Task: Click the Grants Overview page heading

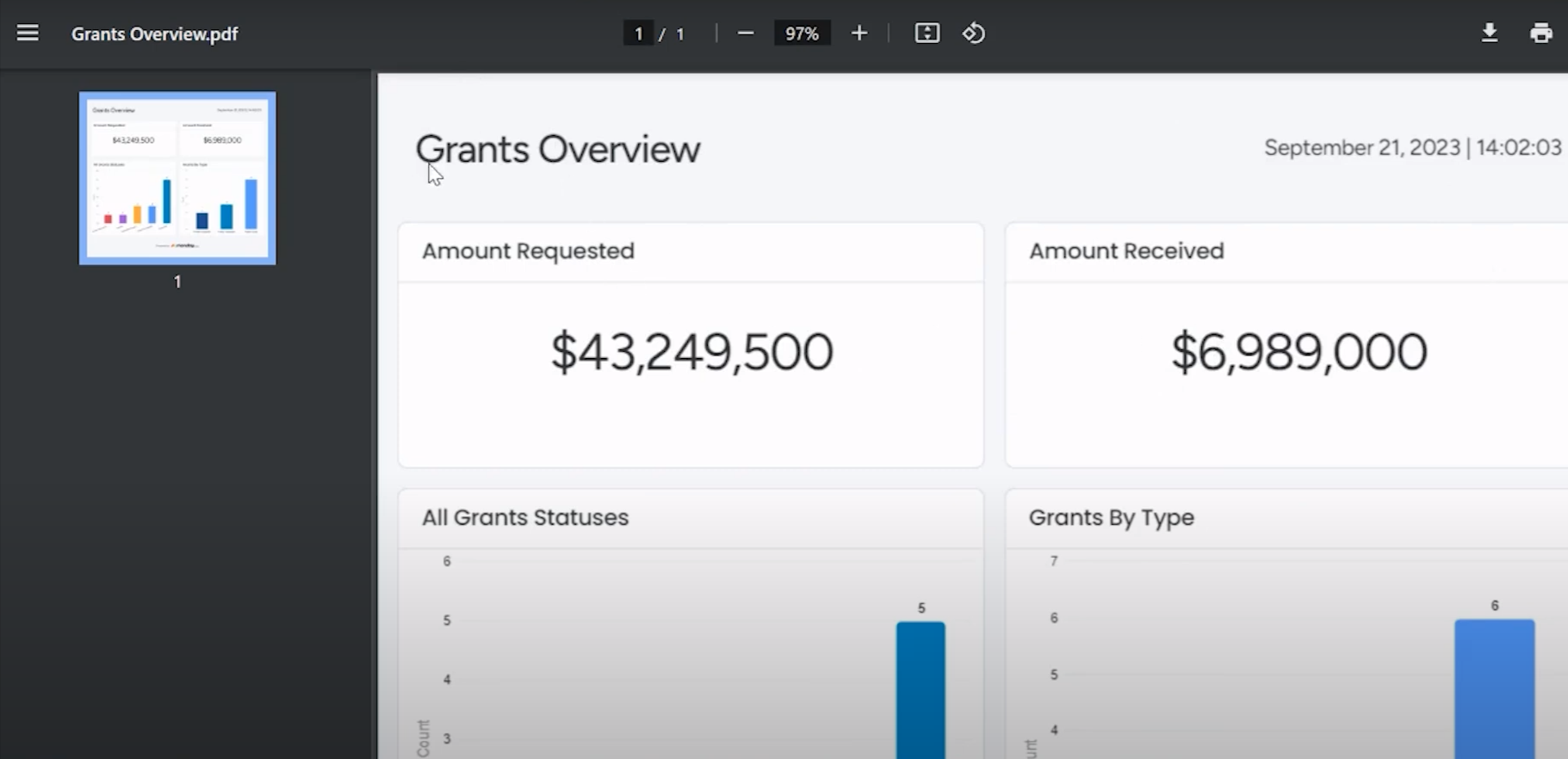Action: (x=558, y=150)
